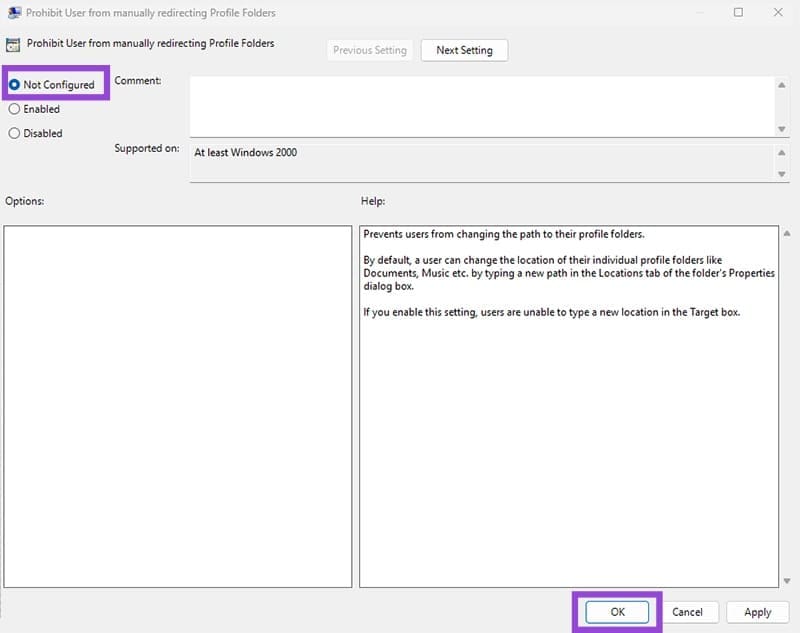Apply the policy setting

point(757,612)
